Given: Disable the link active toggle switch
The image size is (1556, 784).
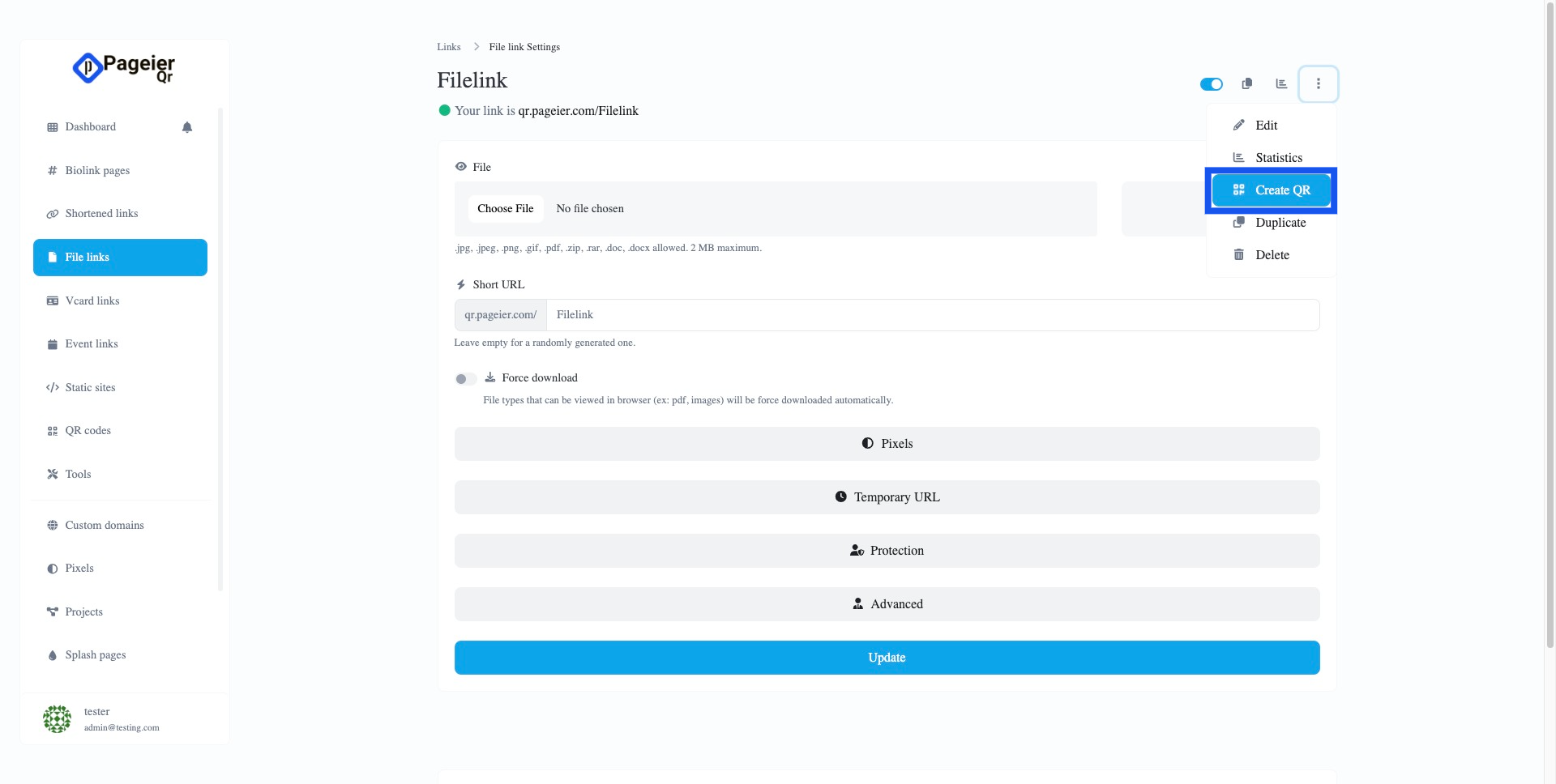Looking at the screenshot, I should 1211,84.
